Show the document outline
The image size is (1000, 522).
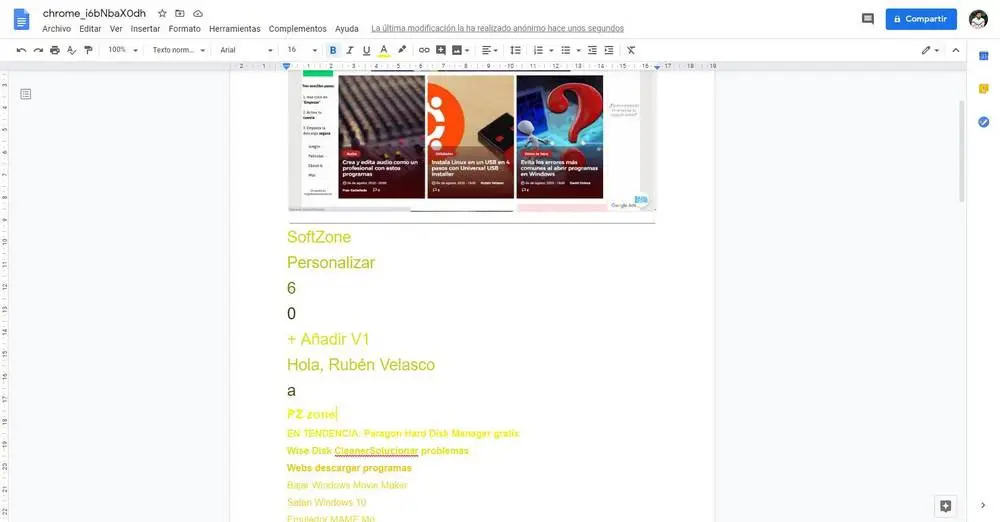[26, 94]
